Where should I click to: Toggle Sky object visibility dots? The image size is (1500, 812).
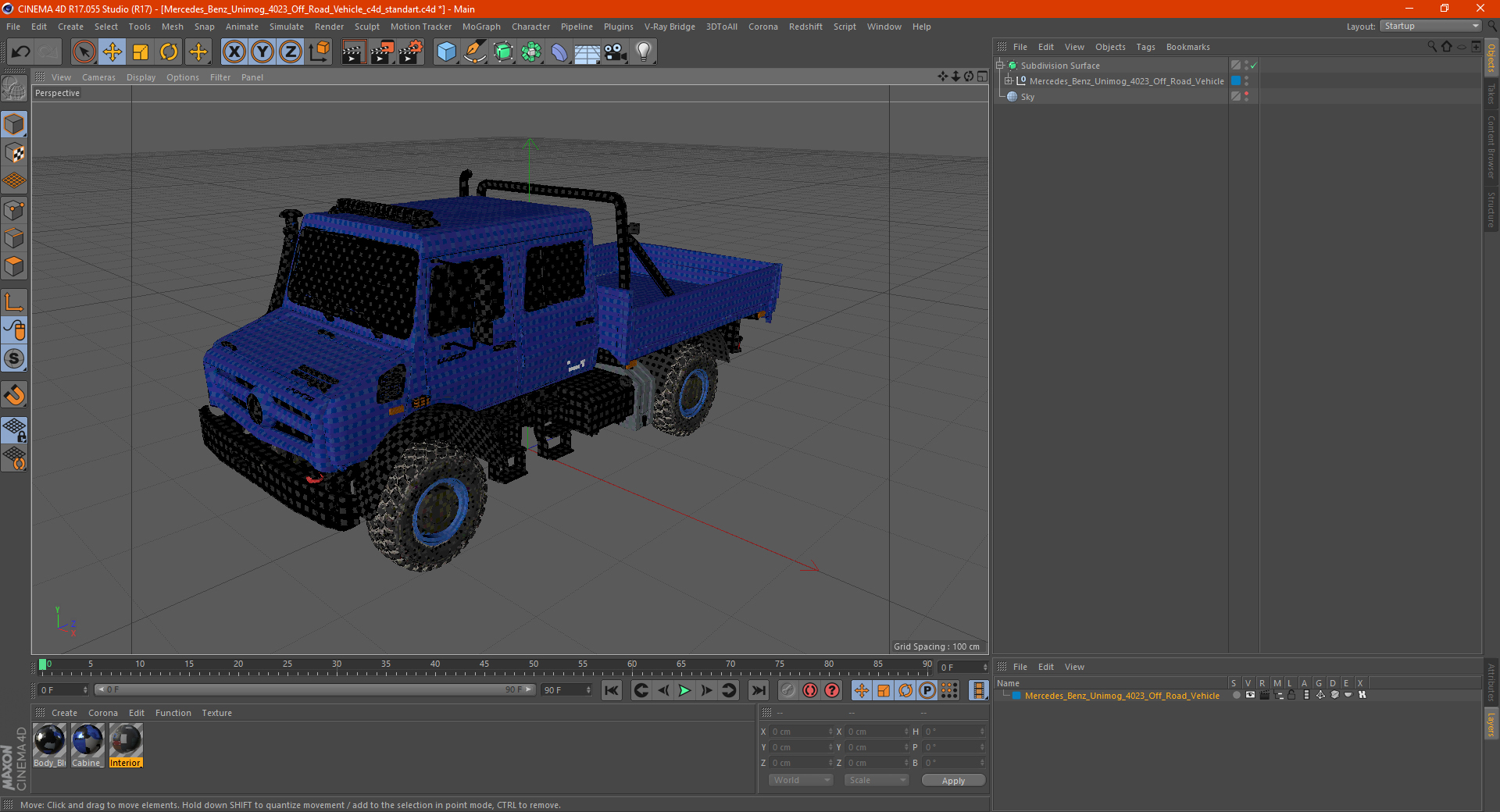click(x=1246, y=96)
